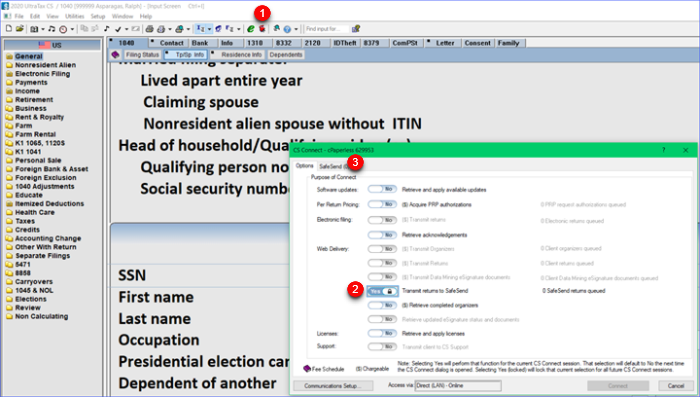Select the Health Care folder
This screenshot has width=700, height=397.
[35, 212]
